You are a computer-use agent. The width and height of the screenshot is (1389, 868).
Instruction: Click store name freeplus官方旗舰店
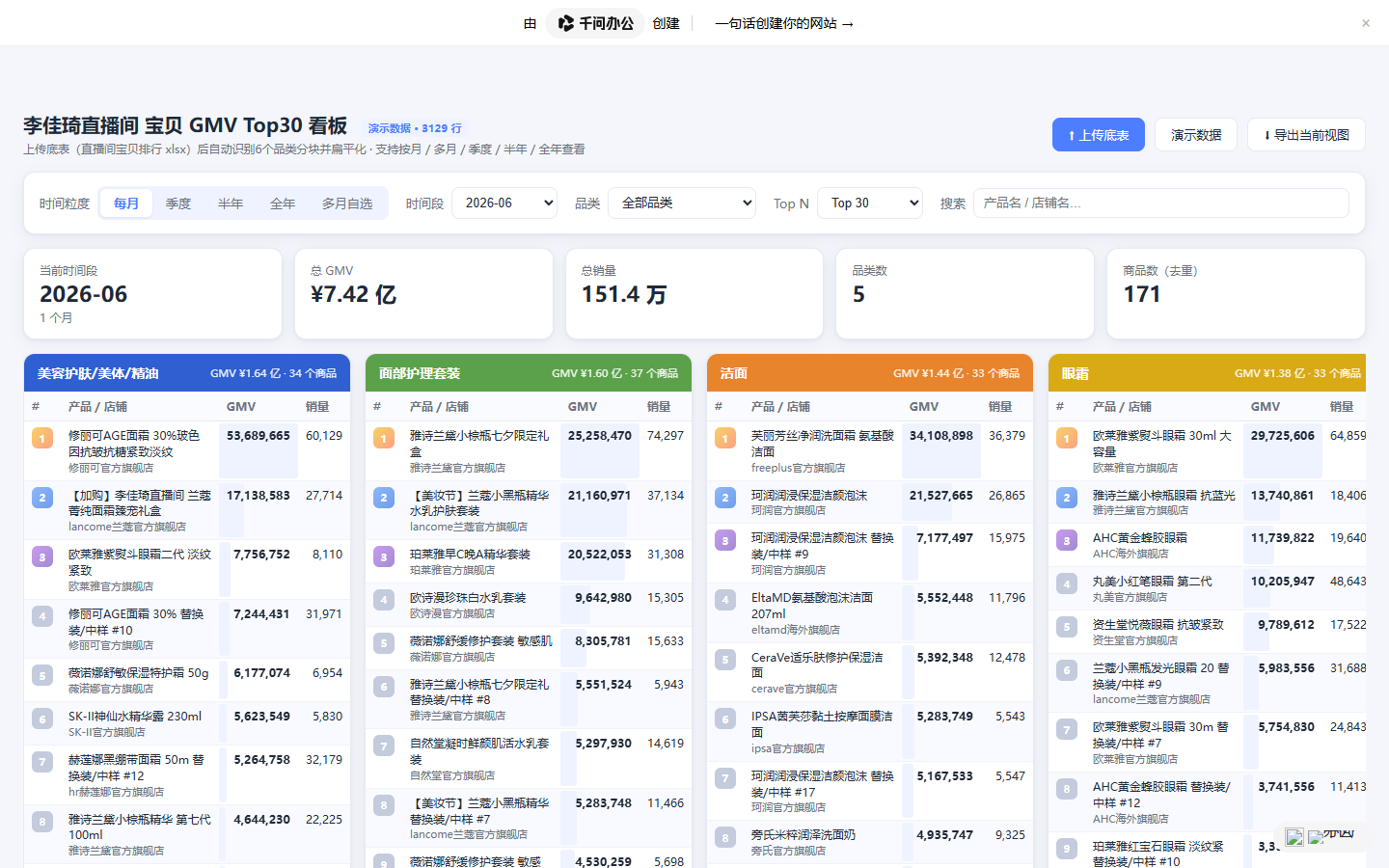pyautogui.click(x=799, y=468)
